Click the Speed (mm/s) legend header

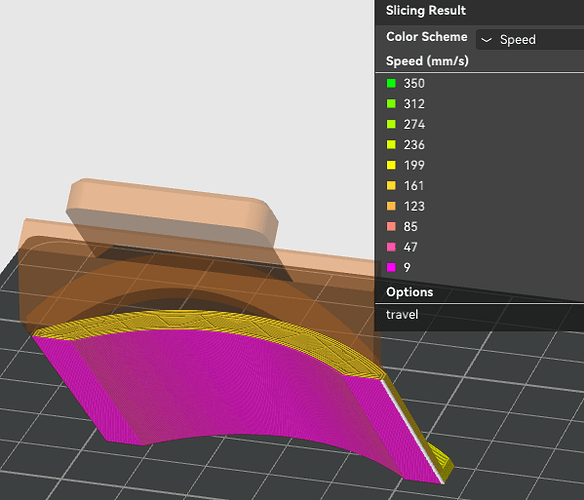pyautogui.click(x=427, y=61)
